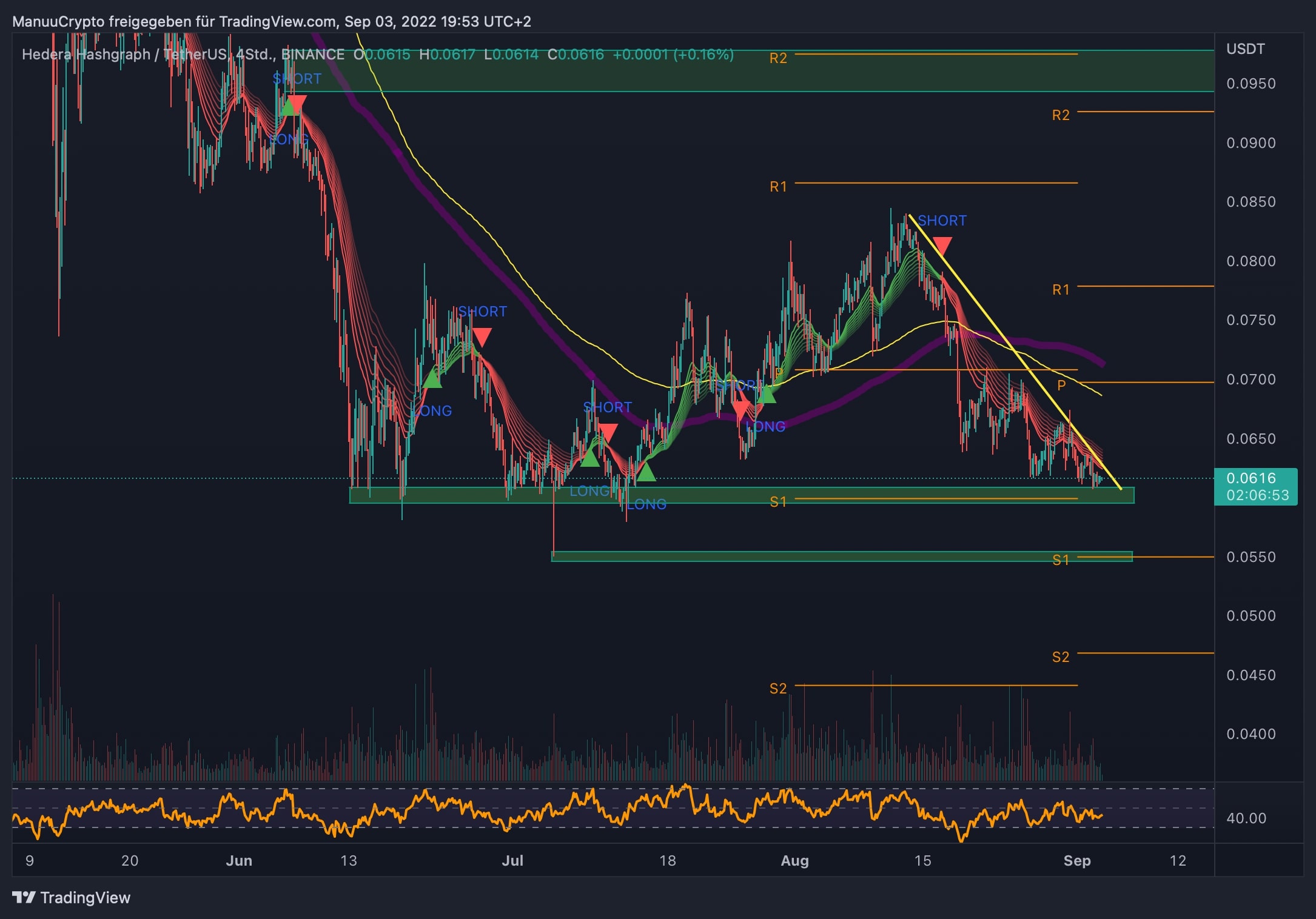Click the 0.0450 price axis label
The height and width of the screenshot is (919, 1316).
(1251, 675)
